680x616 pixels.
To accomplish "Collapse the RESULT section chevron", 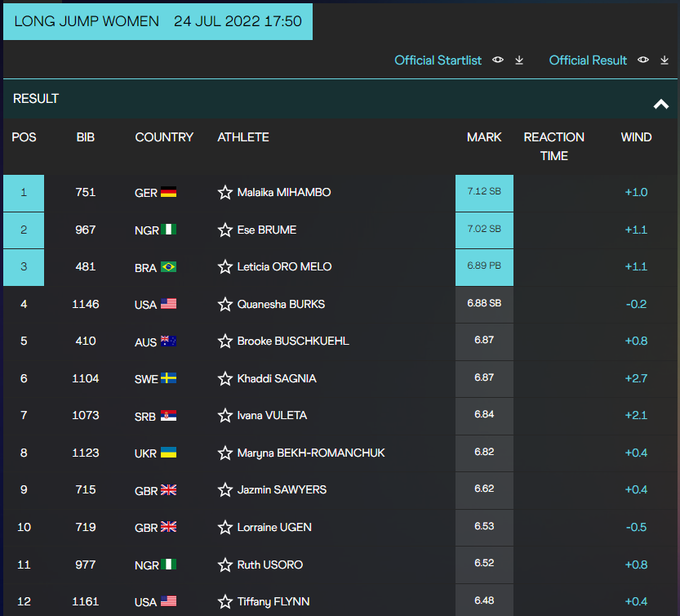I will [660, 103].
